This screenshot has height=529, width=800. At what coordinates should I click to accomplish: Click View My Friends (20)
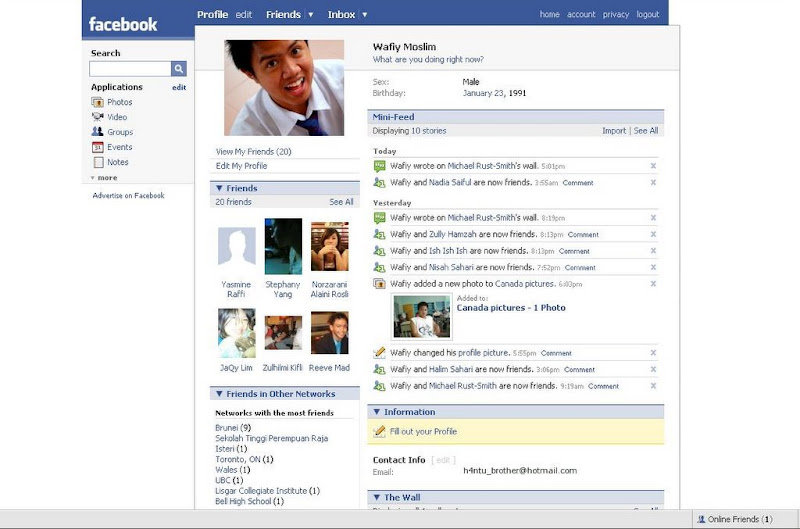(254, 152)
